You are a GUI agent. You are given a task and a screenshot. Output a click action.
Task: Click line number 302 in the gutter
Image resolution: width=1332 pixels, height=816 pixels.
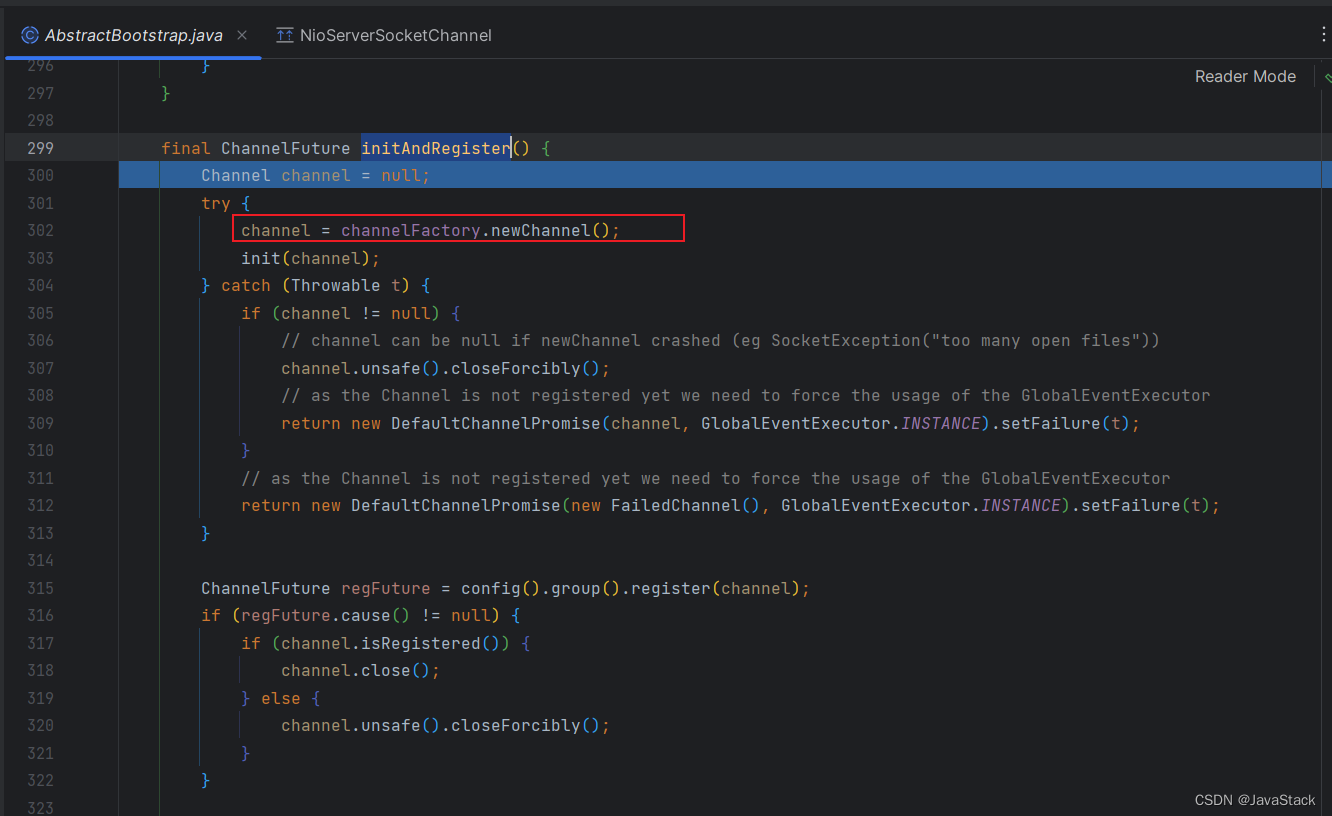click(41, 230)
